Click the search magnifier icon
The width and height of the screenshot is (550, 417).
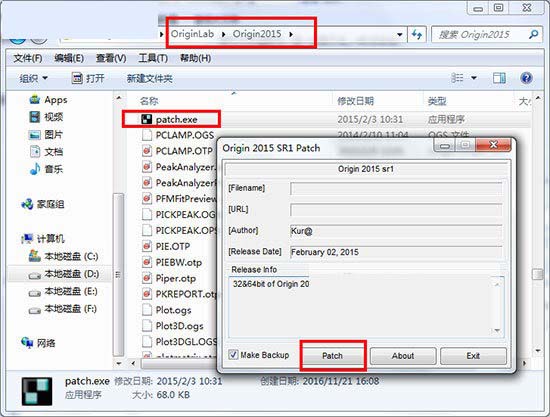(x=534, y=34)
